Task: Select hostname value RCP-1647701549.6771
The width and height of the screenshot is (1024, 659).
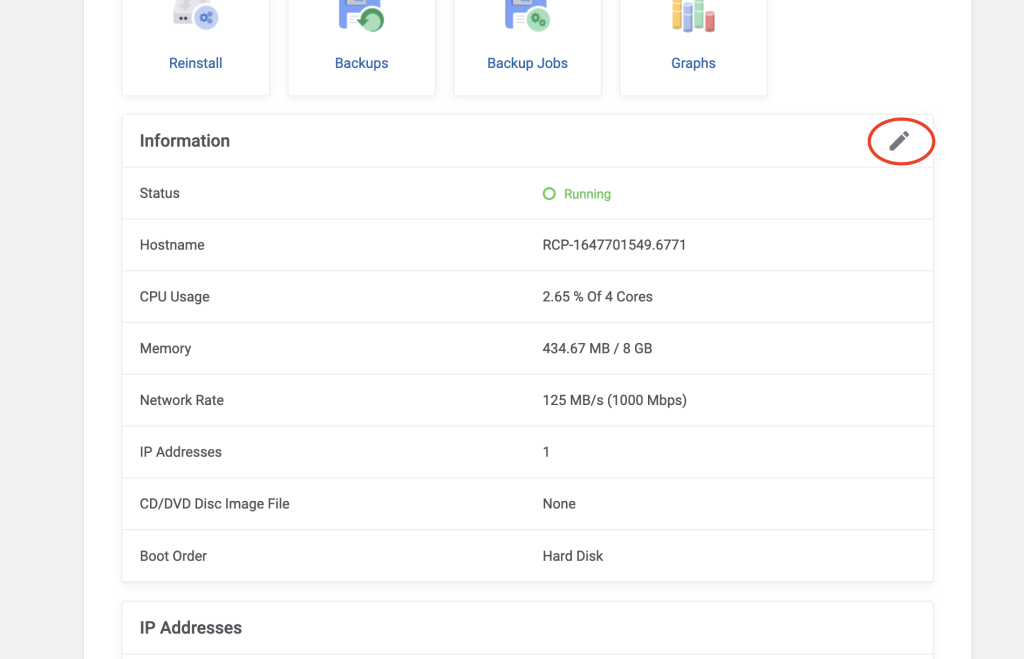Action: point(614,245)
